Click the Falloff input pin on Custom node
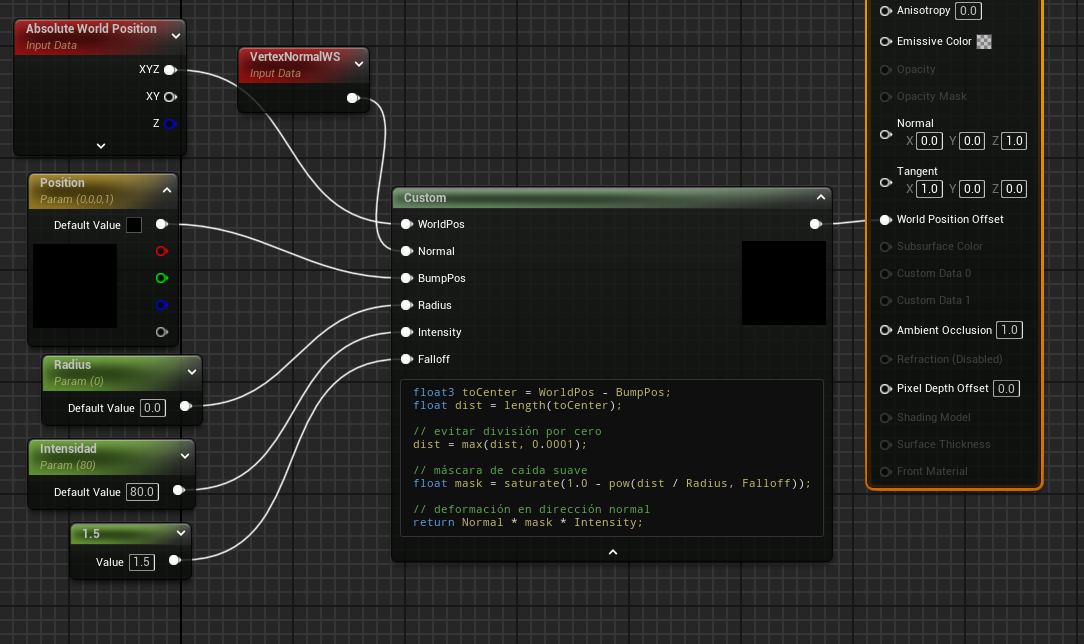The width and height of the screenshot is (1084, 644). tap(406, 359)
